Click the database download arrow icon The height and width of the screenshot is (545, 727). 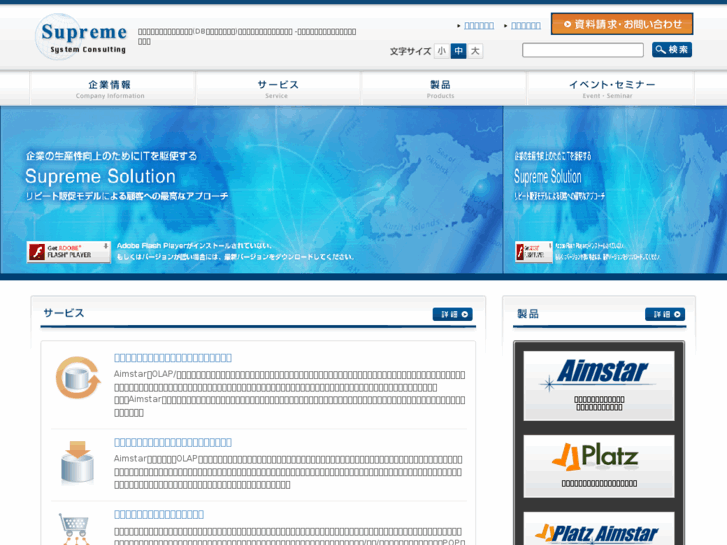[77, 462]
